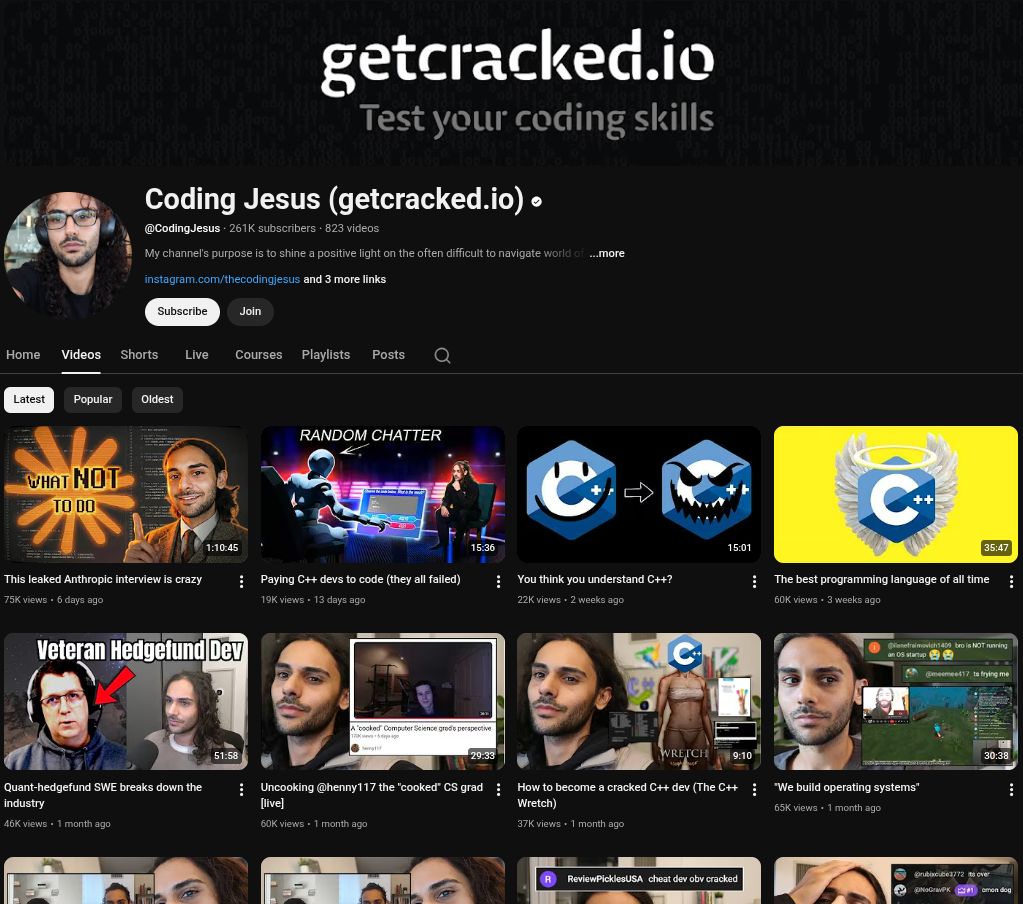Click the 823 videos count text
This screenshot has height=904, width=1023.
pos(352,228)
